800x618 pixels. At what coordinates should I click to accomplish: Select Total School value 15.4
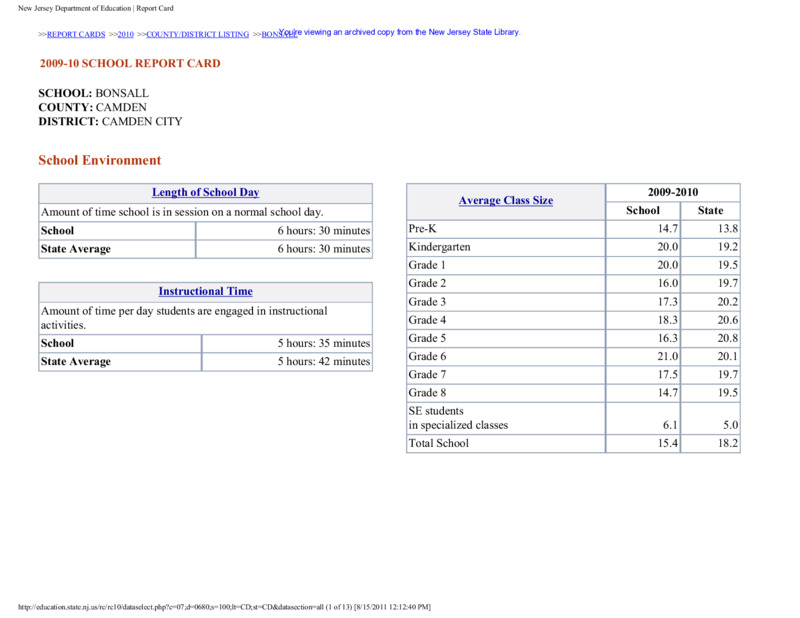pyautogui.click(x=668, y=443)
